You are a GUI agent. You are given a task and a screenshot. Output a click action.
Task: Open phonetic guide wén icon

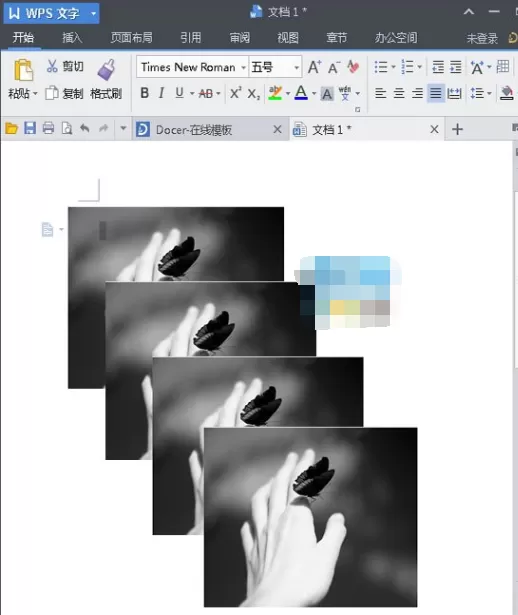click(345, 93)
